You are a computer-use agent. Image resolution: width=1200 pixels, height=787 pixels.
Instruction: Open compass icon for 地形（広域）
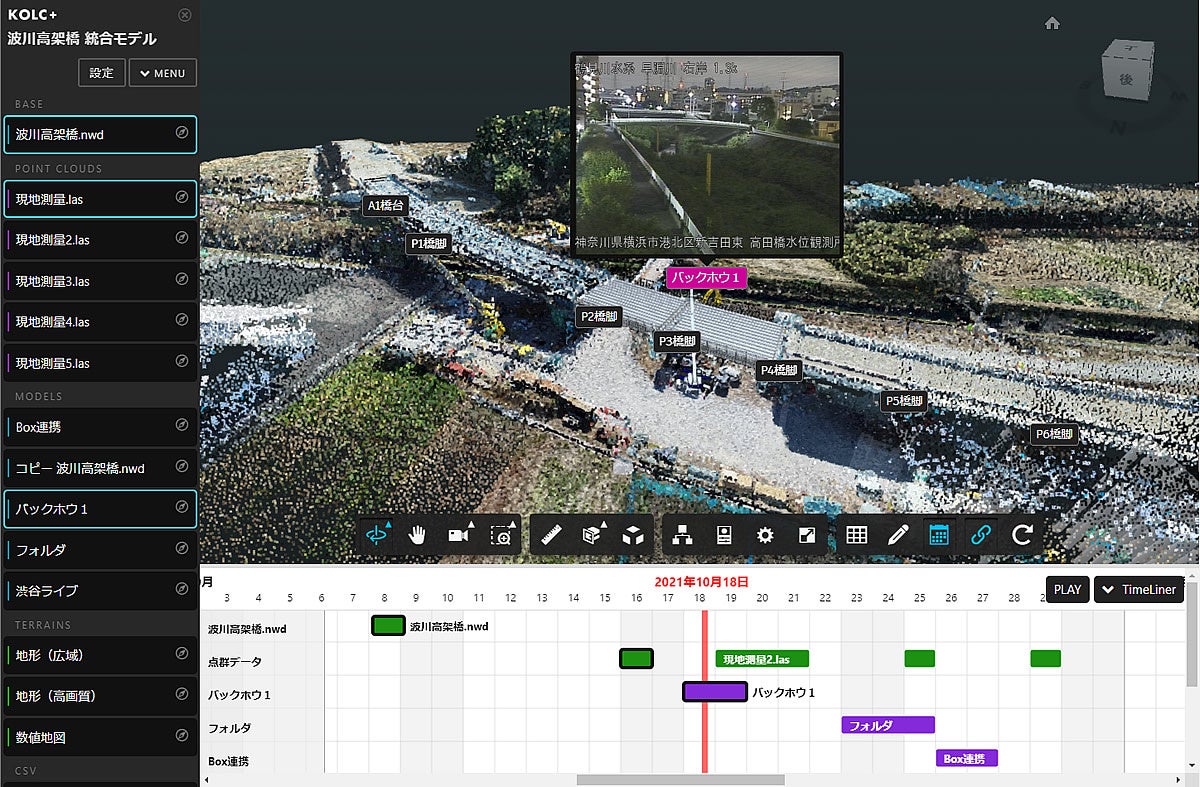[x=182, y=654]
